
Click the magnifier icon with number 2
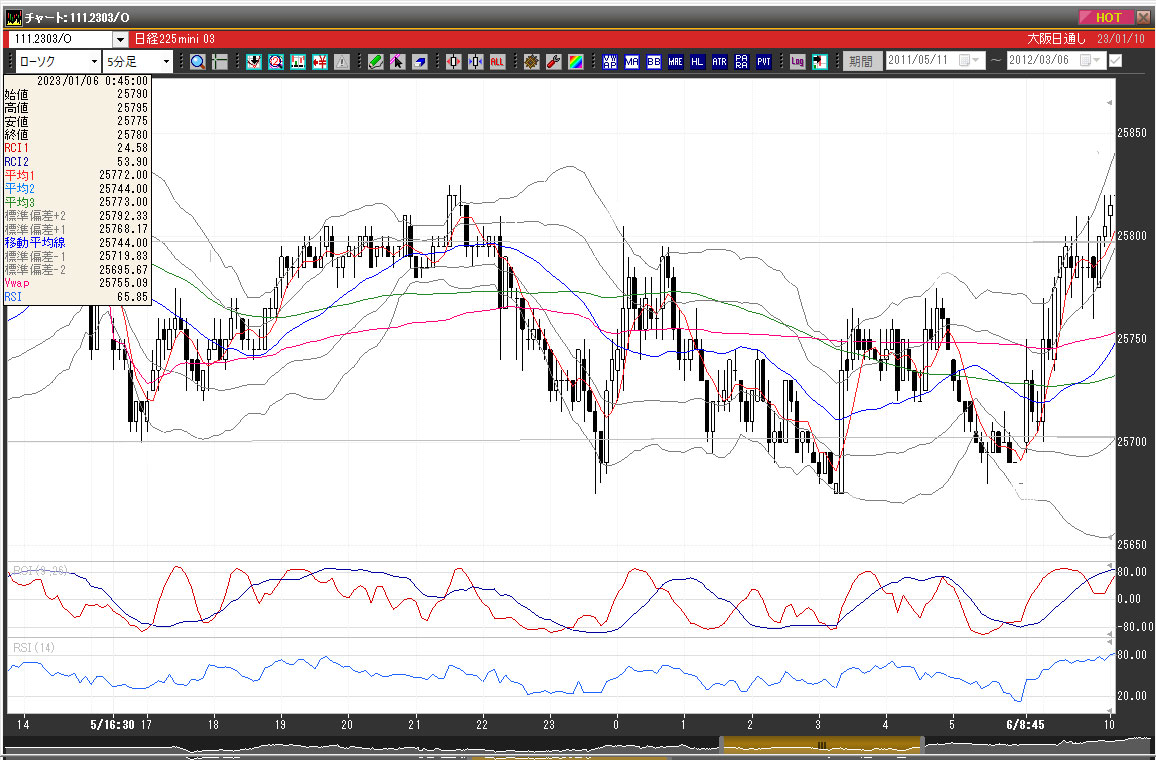[x=276, y=62]
